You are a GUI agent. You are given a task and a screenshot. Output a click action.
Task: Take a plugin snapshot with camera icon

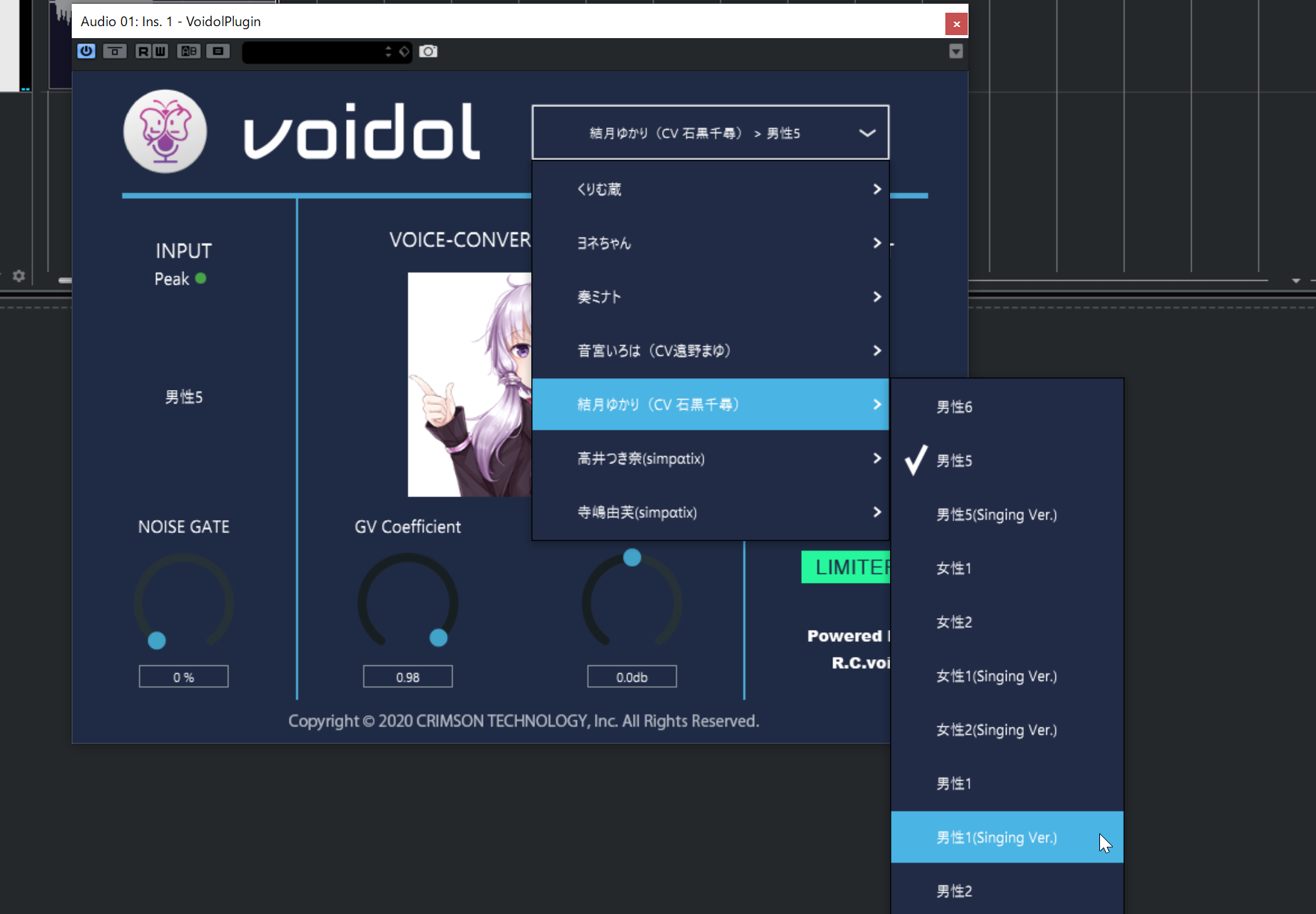click(428, 51)
